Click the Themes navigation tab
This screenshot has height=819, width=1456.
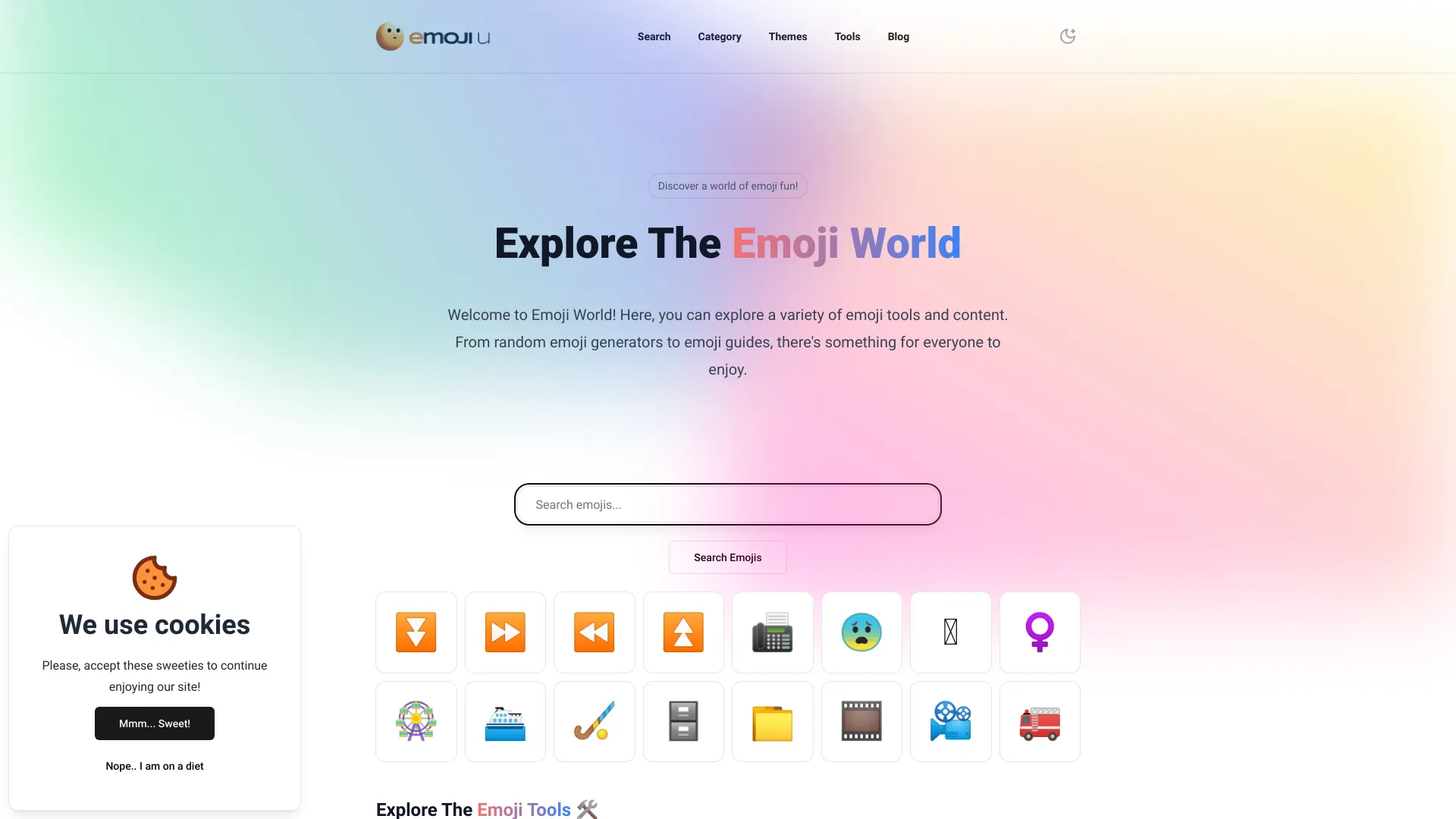787,36
